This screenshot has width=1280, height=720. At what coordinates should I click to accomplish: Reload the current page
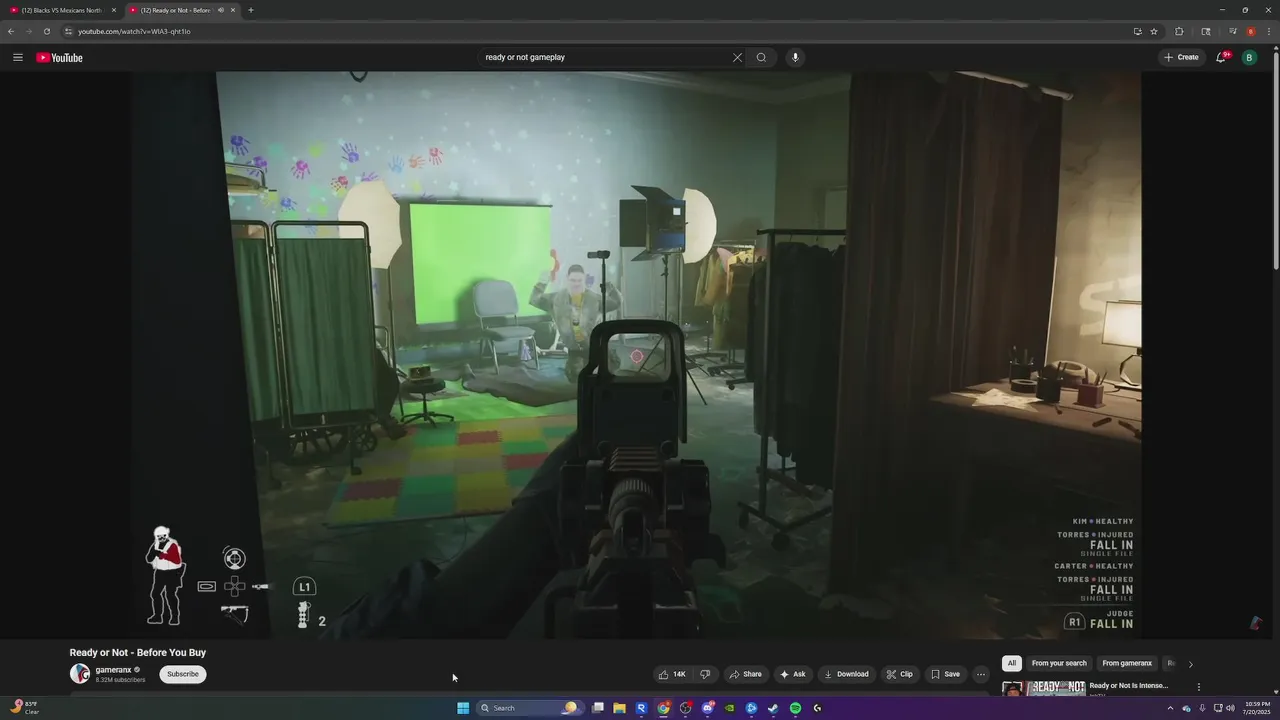pyautogui.click(x=46, y=31)
